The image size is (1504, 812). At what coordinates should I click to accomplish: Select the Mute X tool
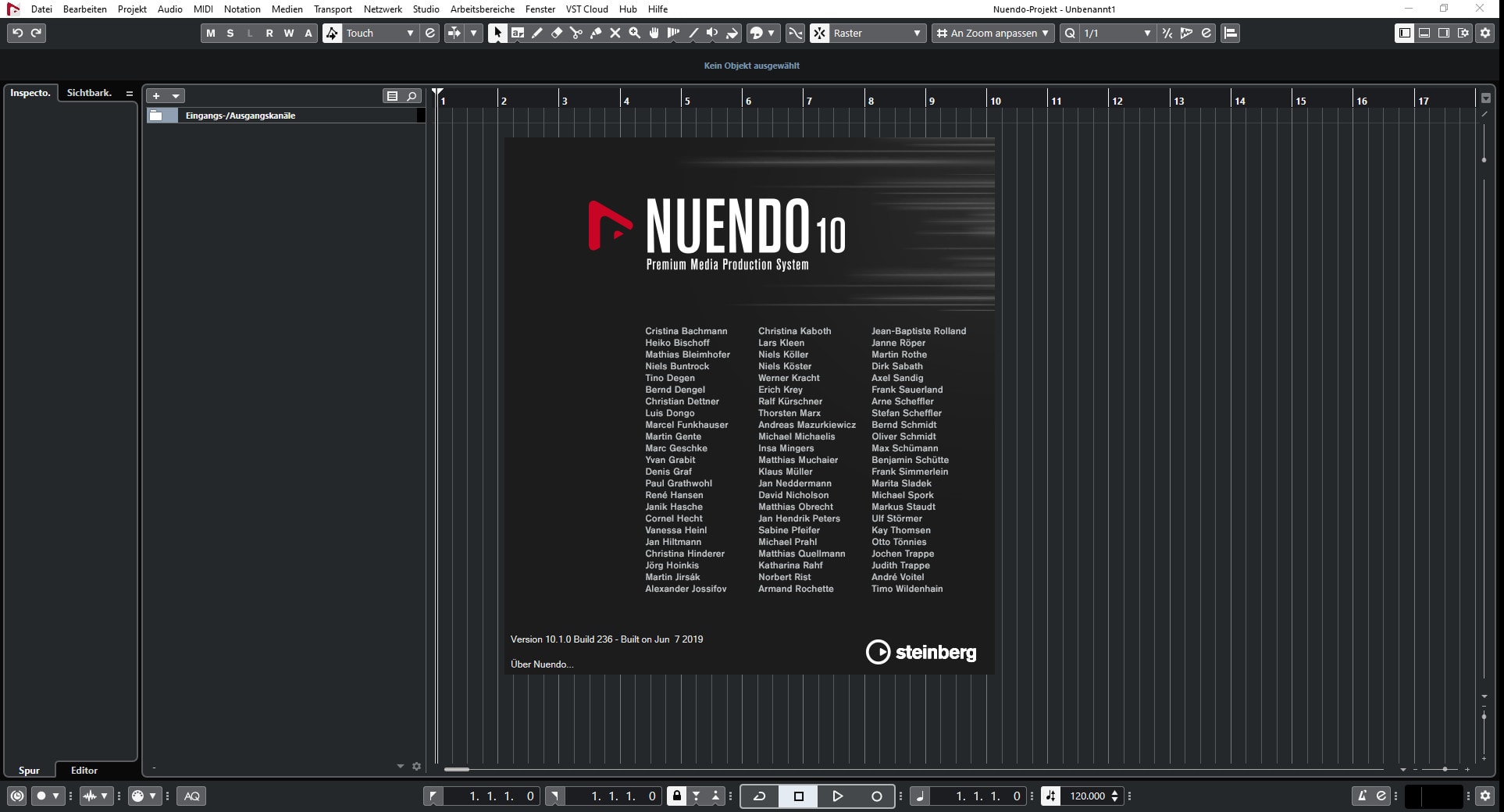615,33
